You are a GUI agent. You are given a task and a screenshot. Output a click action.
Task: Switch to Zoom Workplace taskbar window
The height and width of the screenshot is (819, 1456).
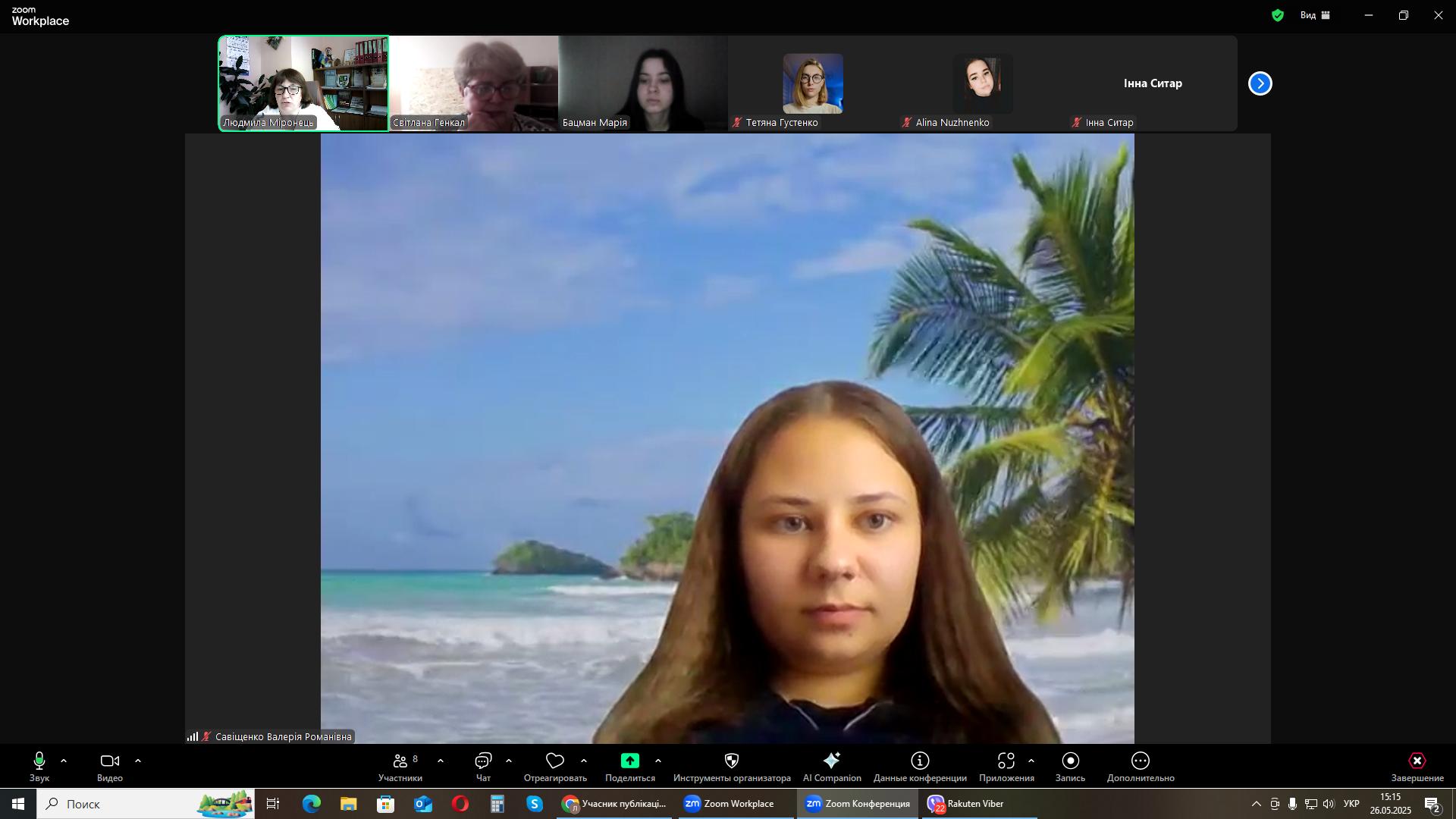736,804
